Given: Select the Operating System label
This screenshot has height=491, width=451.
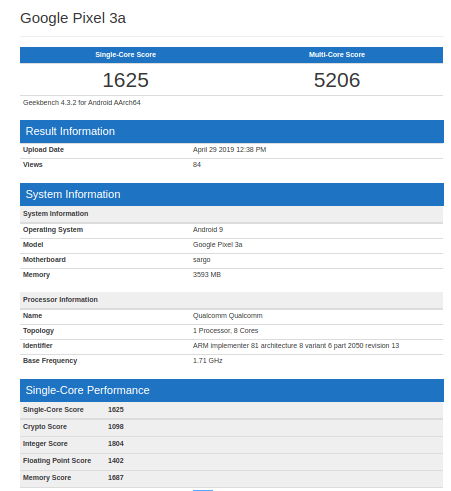Looking at the screenshot, I should click(x=53, y=230).
